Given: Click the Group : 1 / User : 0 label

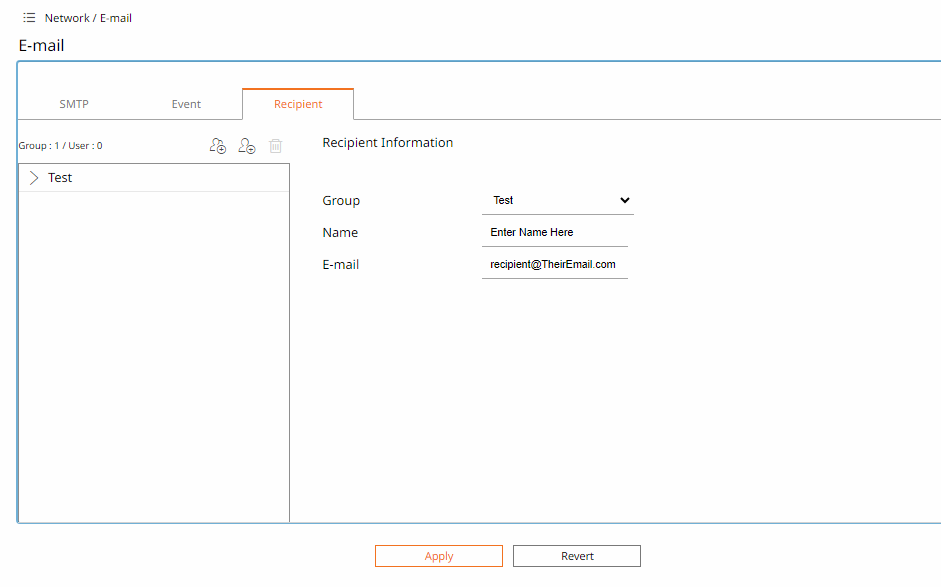Looking at the screenshot, I should pos(60,145).
